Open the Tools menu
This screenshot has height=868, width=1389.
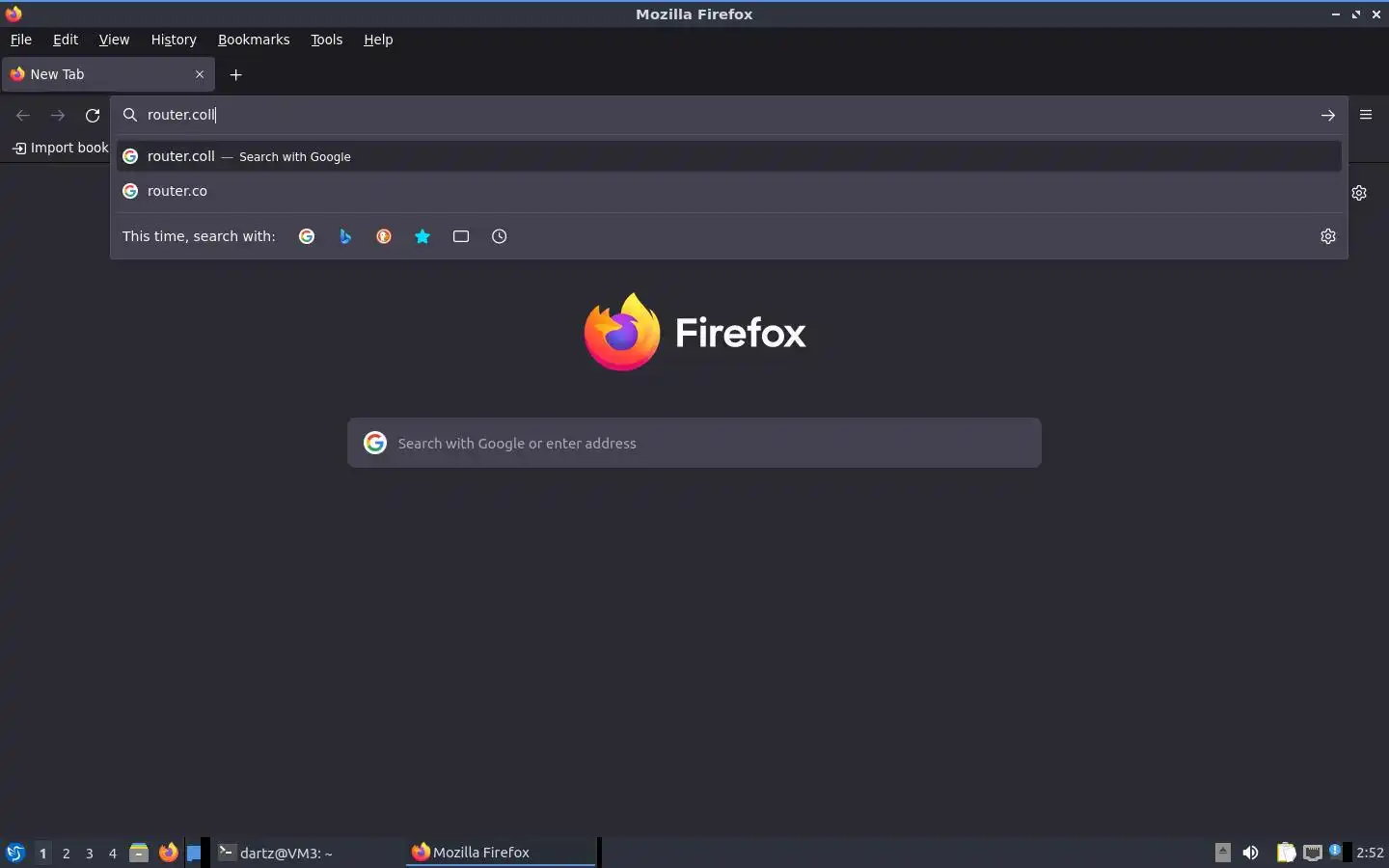tap(327, 40)
